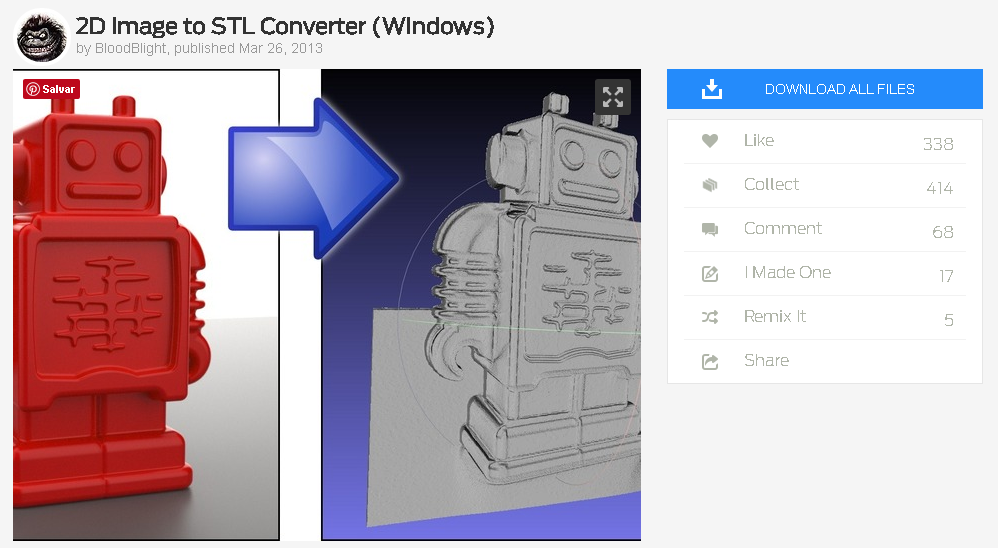Click the 2D Image to STL Converter title

pyautogui.click(x=285, y=26)
